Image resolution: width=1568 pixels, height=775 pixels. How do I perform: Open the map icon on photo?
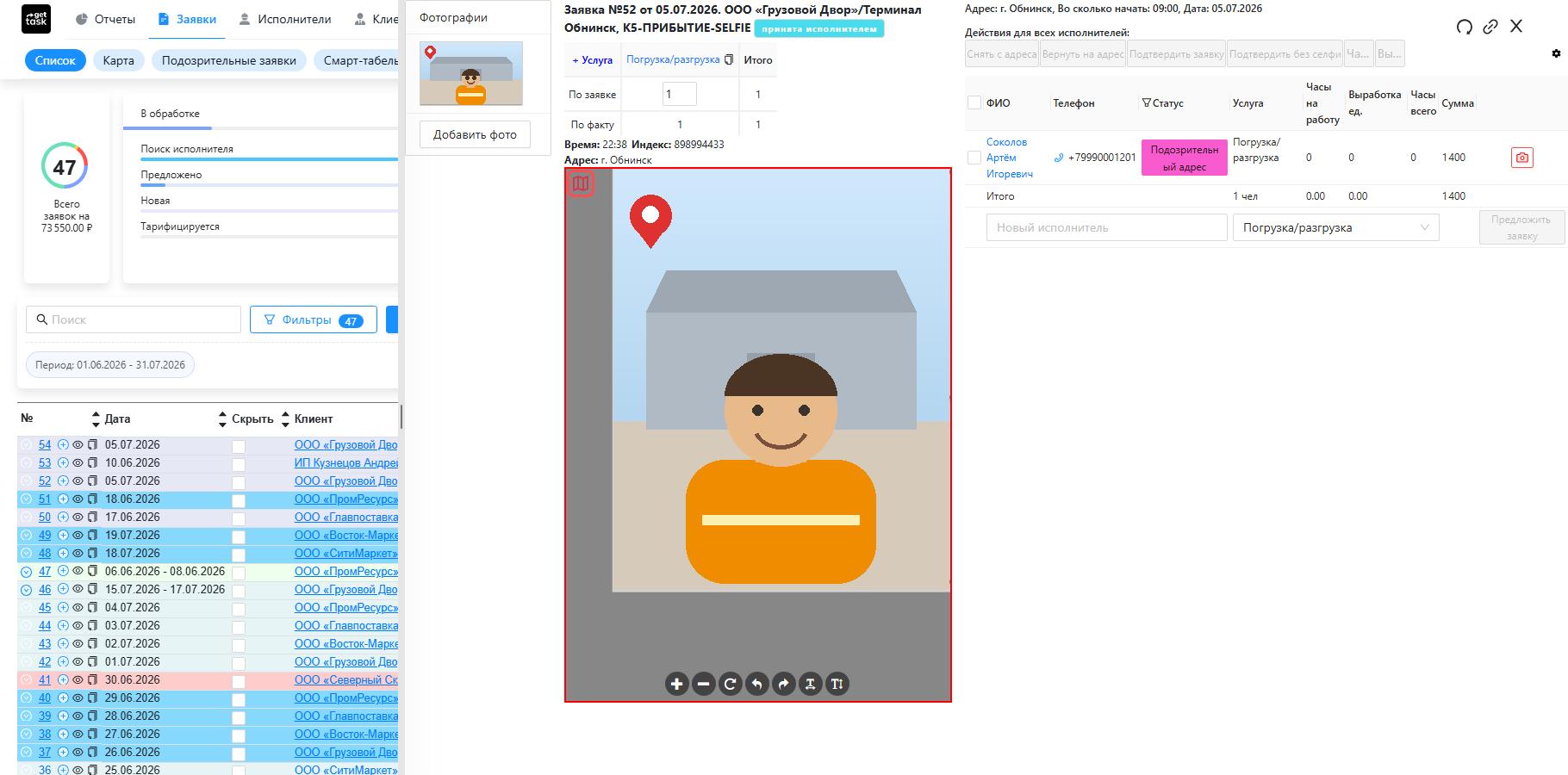coord(582,183)
